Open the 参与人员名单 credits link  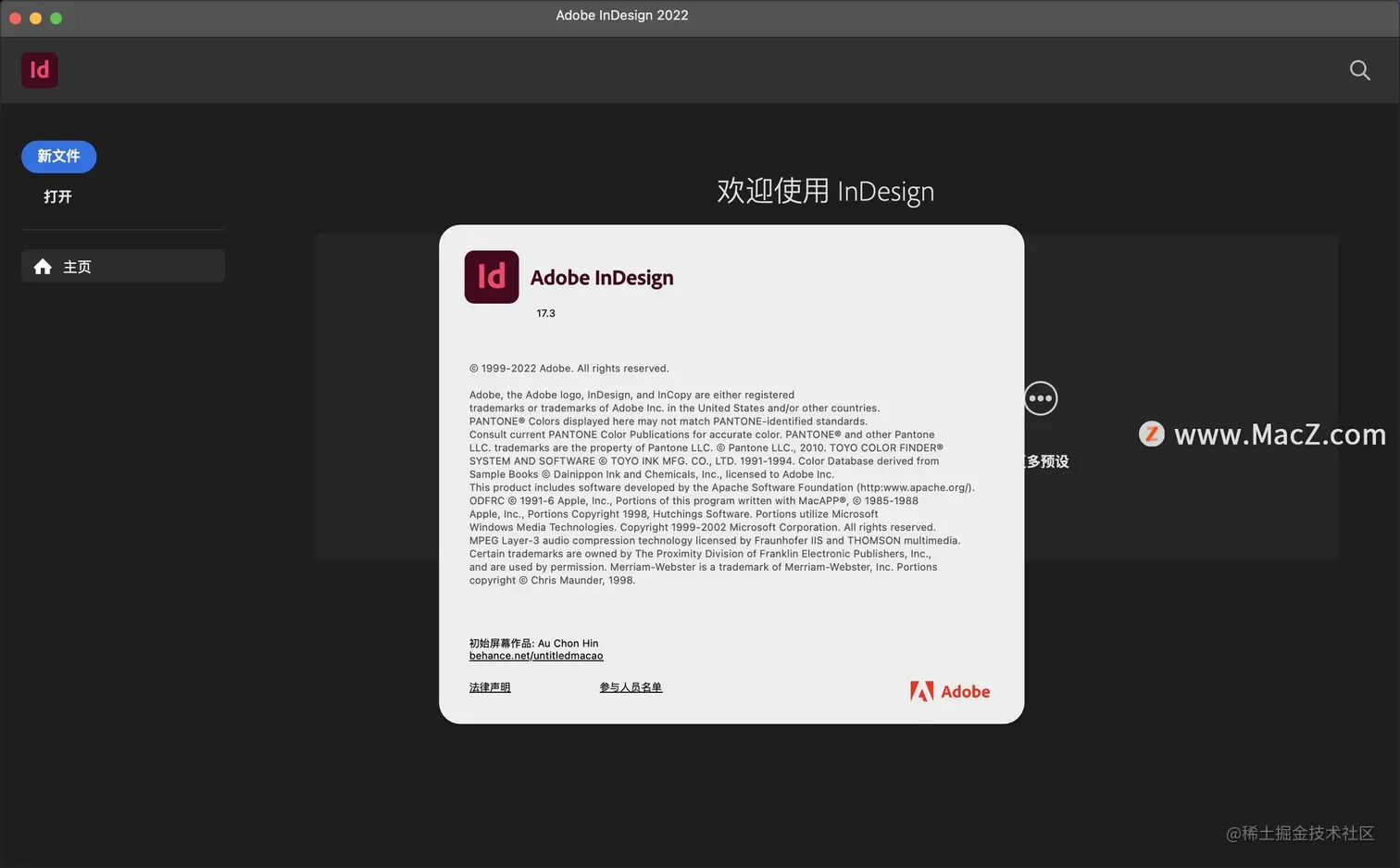pyautogui.click(x=631, y=687)
